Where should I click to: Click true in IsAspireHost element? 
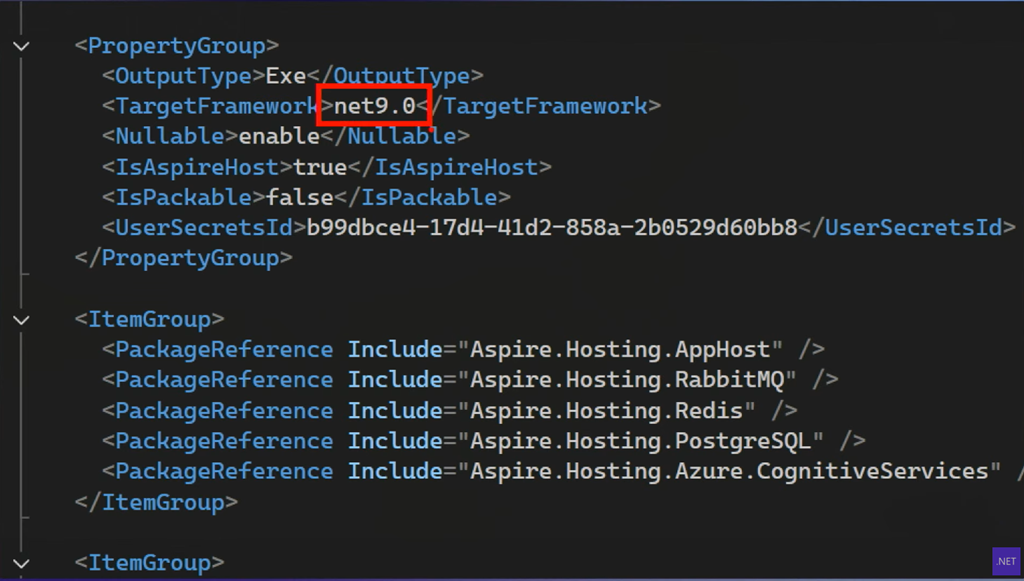point(320,167)
